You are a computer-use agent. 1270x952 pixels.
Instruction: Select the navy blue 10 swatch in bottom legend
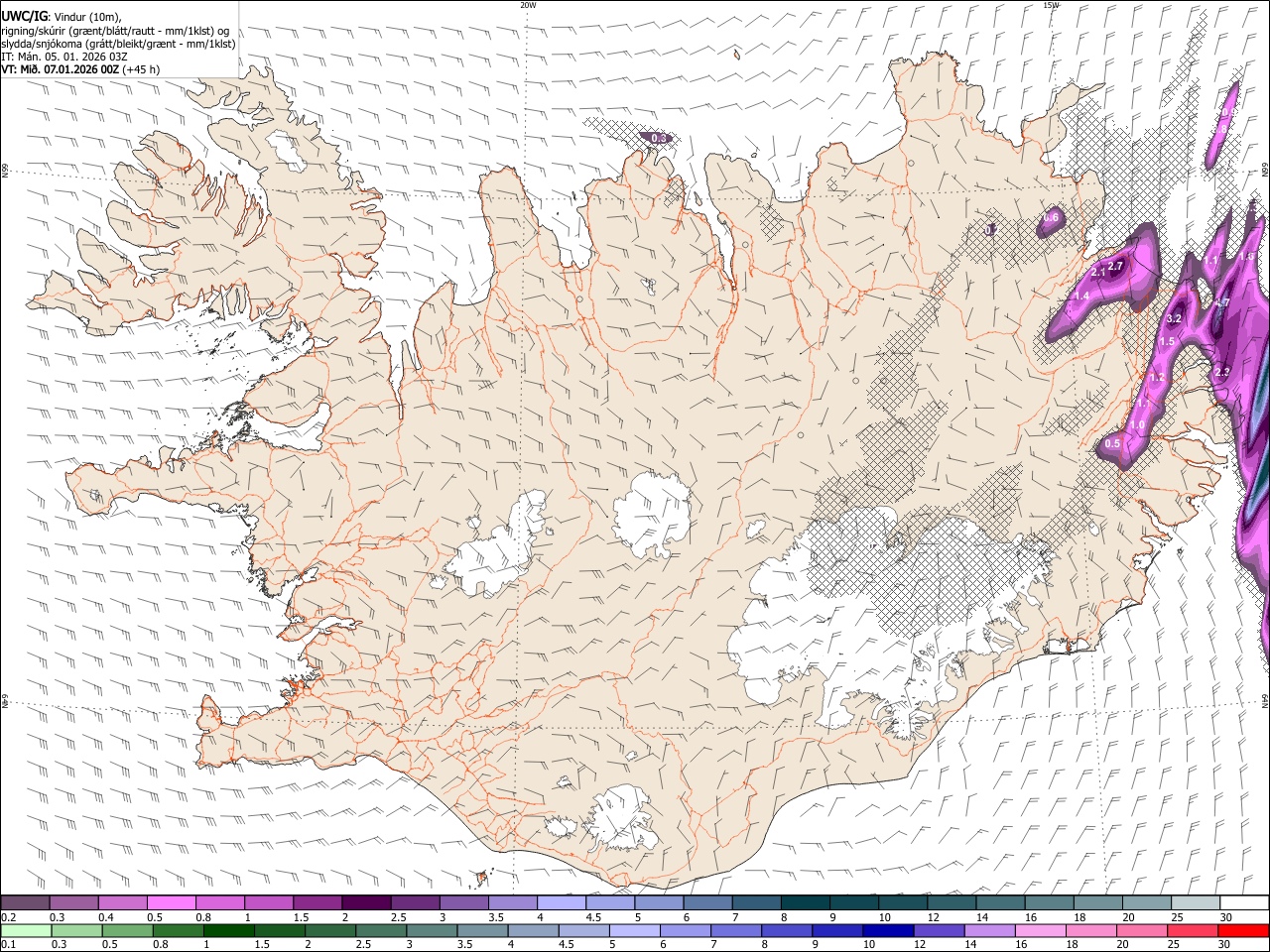[887, 930]
